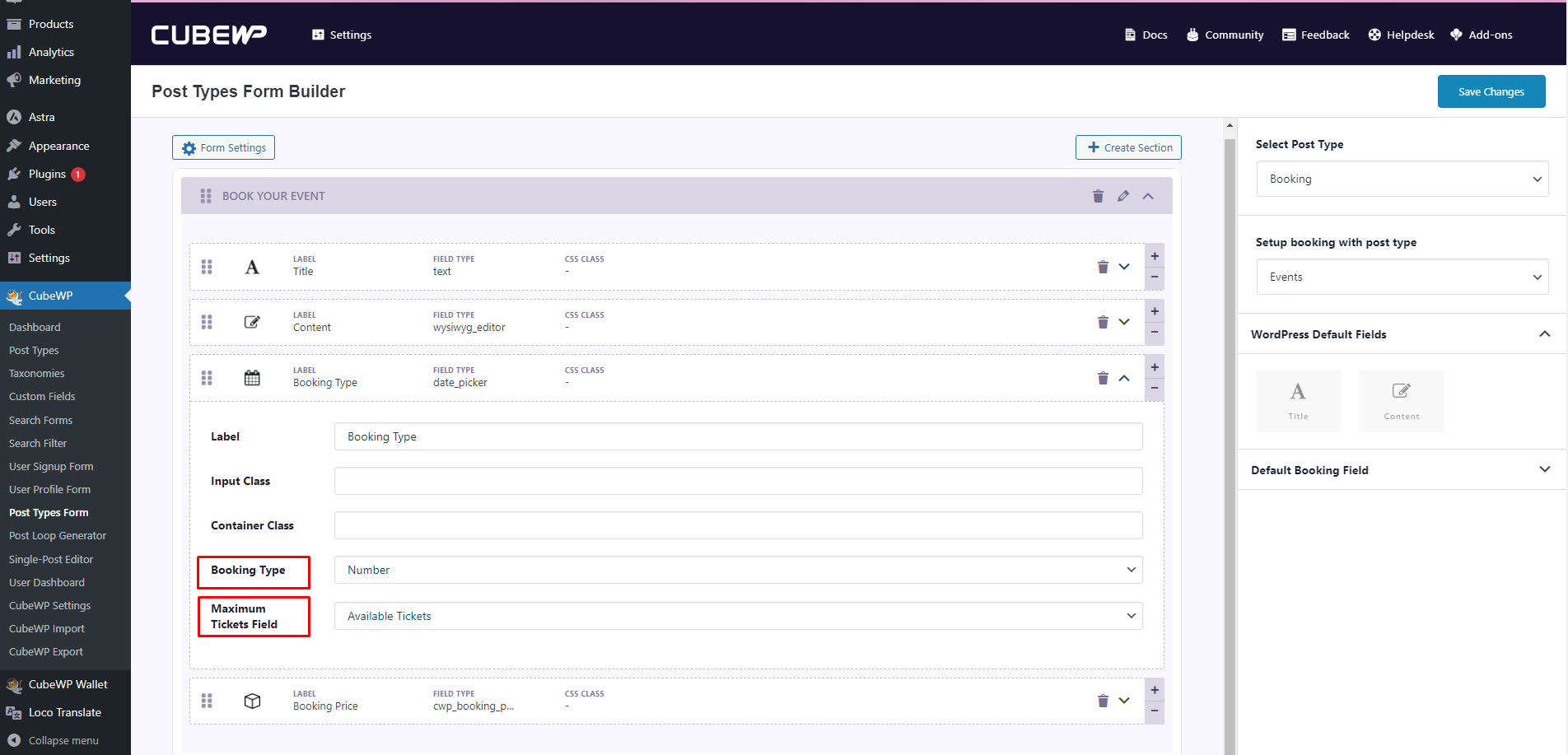Viewport: 1568px width, 755px height.
Task: Open the Docs link
Action: pos(1146,35)
